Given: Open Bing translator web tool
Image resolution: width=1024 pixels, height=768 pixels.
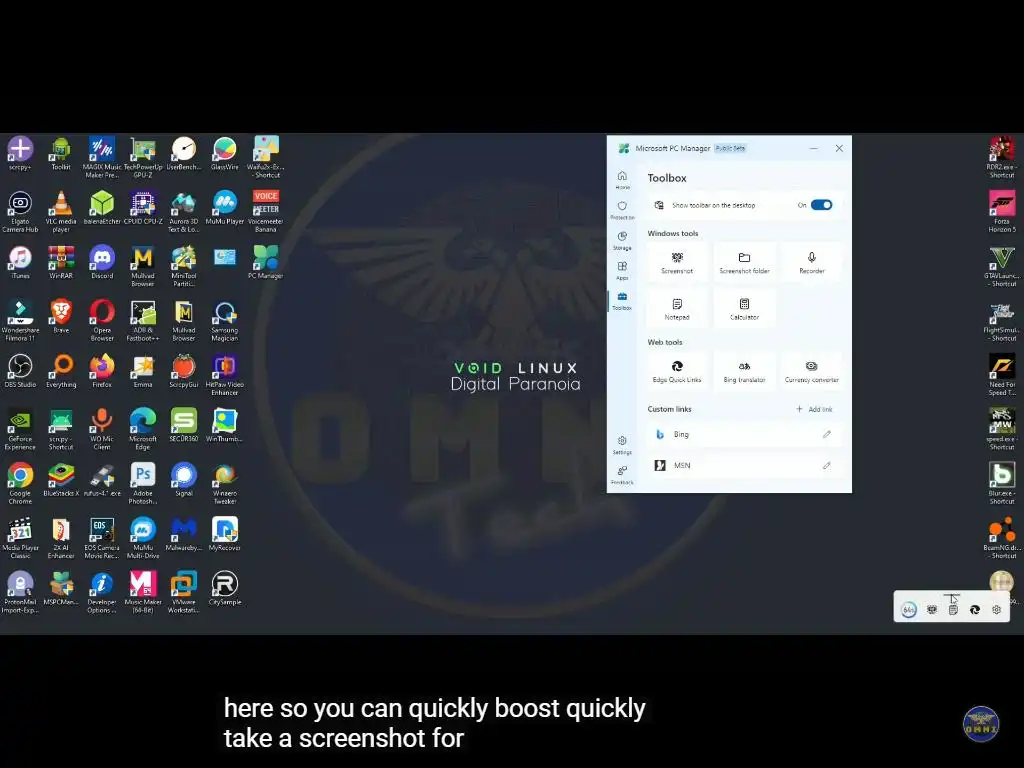Looking at the screenshot, I should tap(744, 372).
